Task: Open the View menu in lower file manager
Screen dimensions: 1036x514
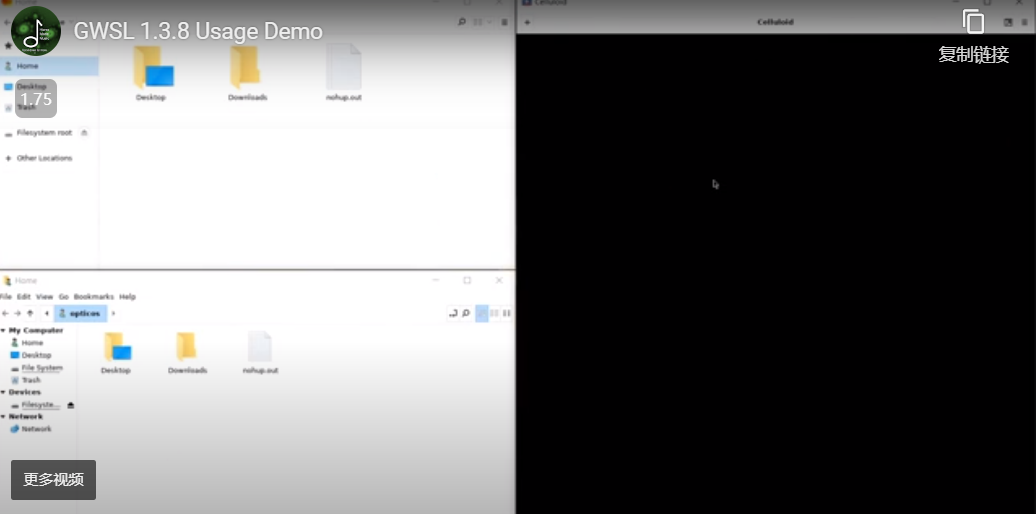Action: click(x=44, y=297)
